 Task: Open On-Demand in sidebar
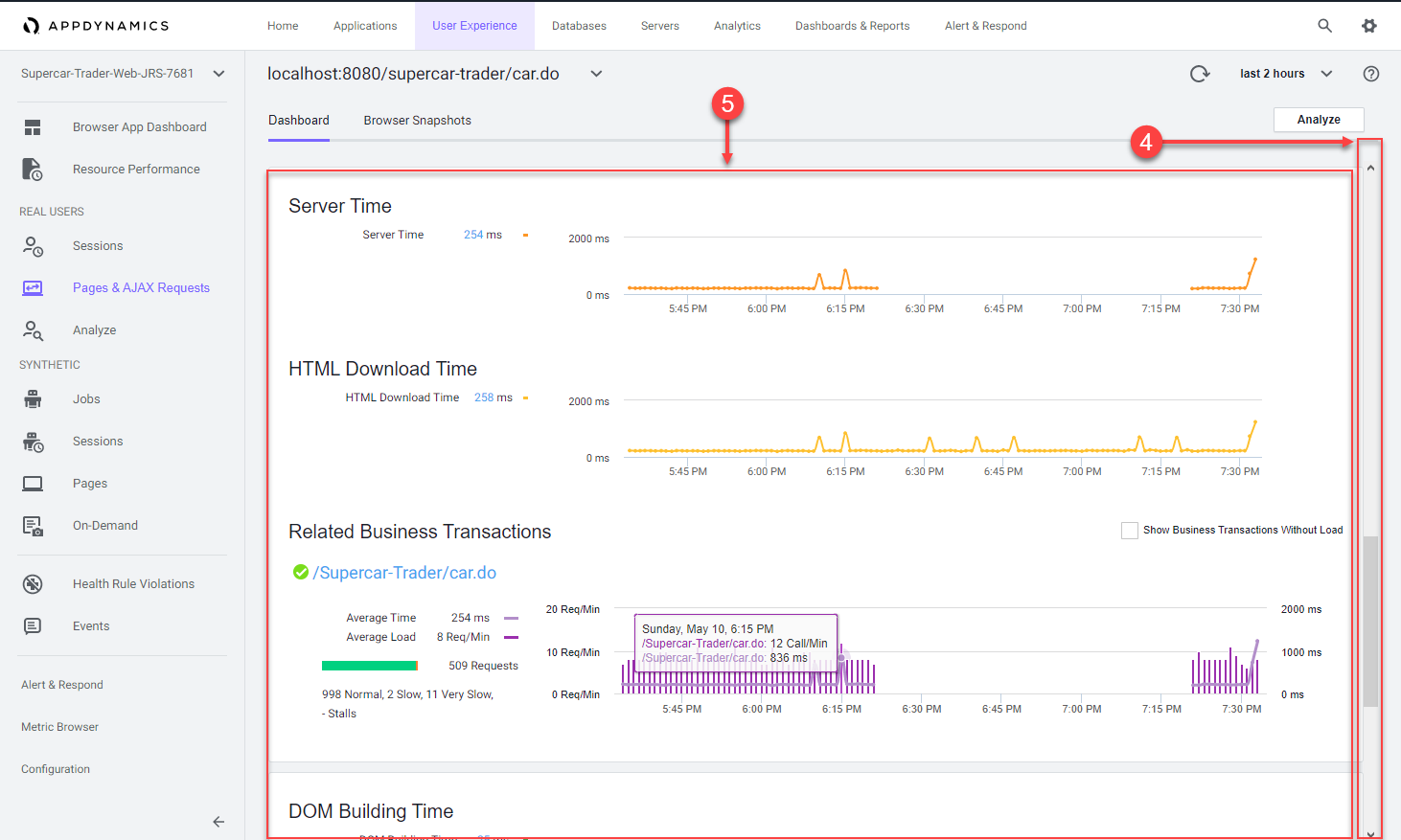[x=105, y=526]
